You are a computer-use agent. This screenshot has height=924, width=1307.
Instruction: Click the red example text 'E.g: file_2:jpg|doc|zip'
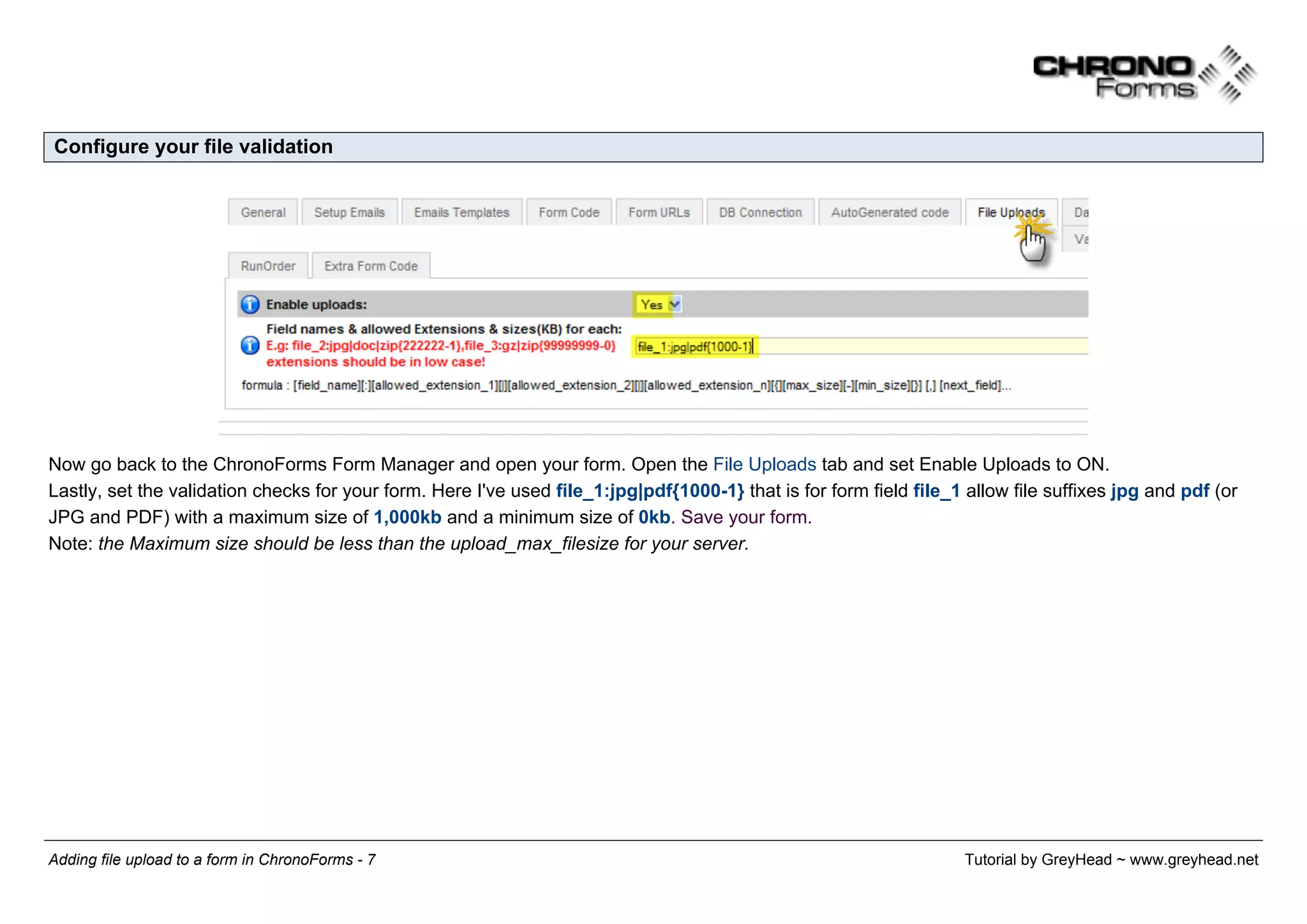440,345
